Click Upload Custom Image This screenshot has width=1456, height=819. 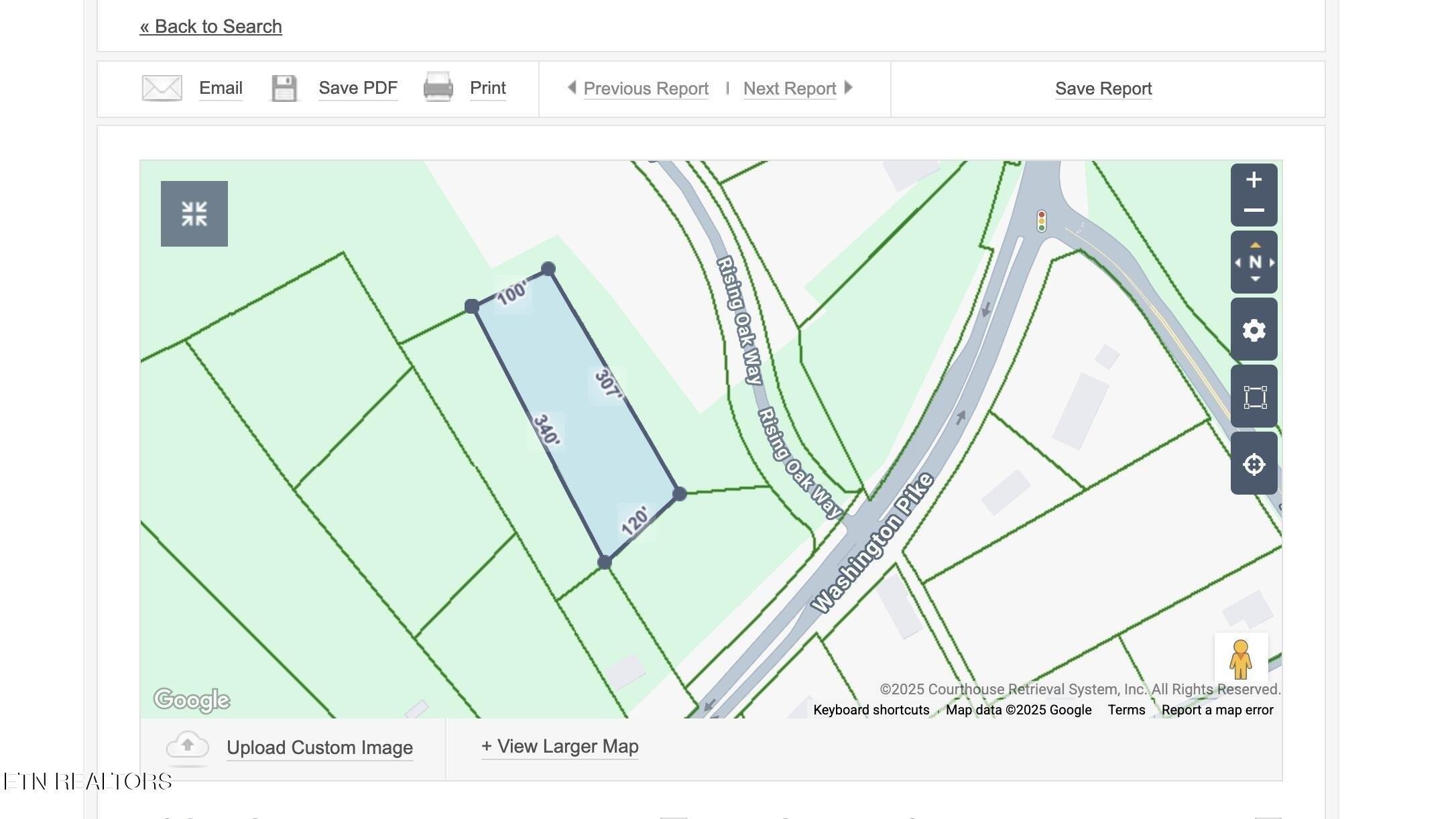tap(319, 747)
